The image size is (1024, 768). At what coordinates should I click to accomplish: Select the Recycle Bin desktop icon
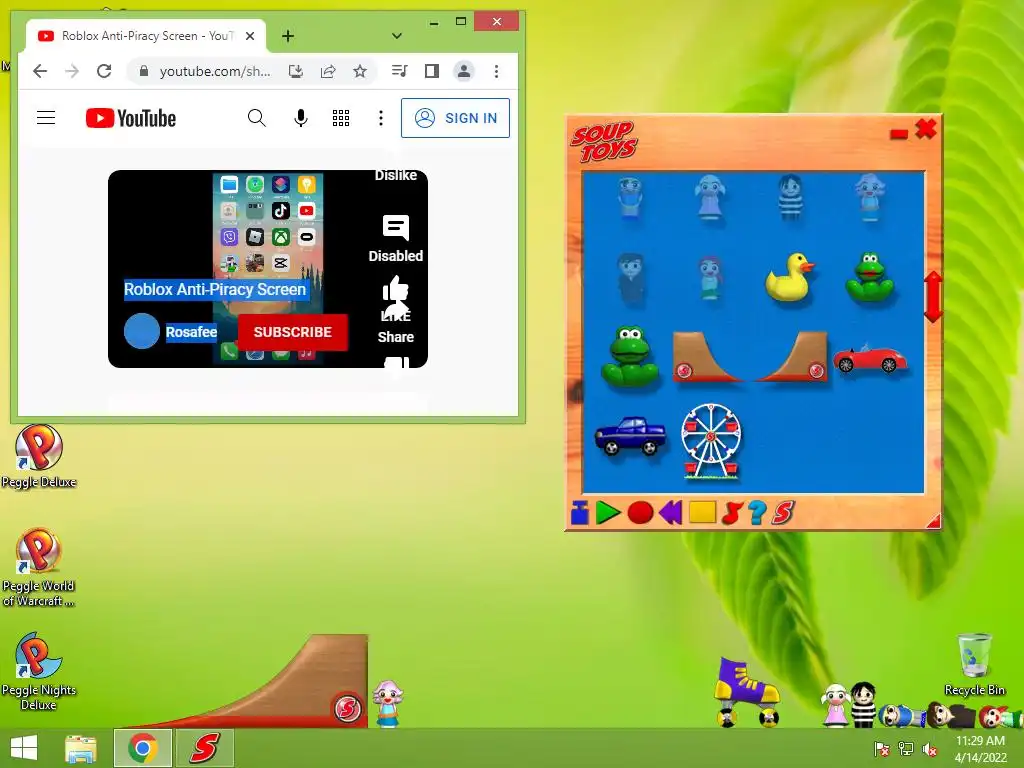click(974, 664)
